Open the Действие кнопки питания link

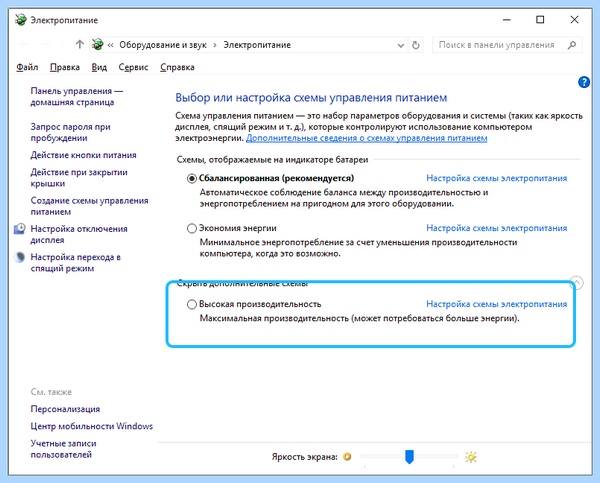tap(83, 155)
